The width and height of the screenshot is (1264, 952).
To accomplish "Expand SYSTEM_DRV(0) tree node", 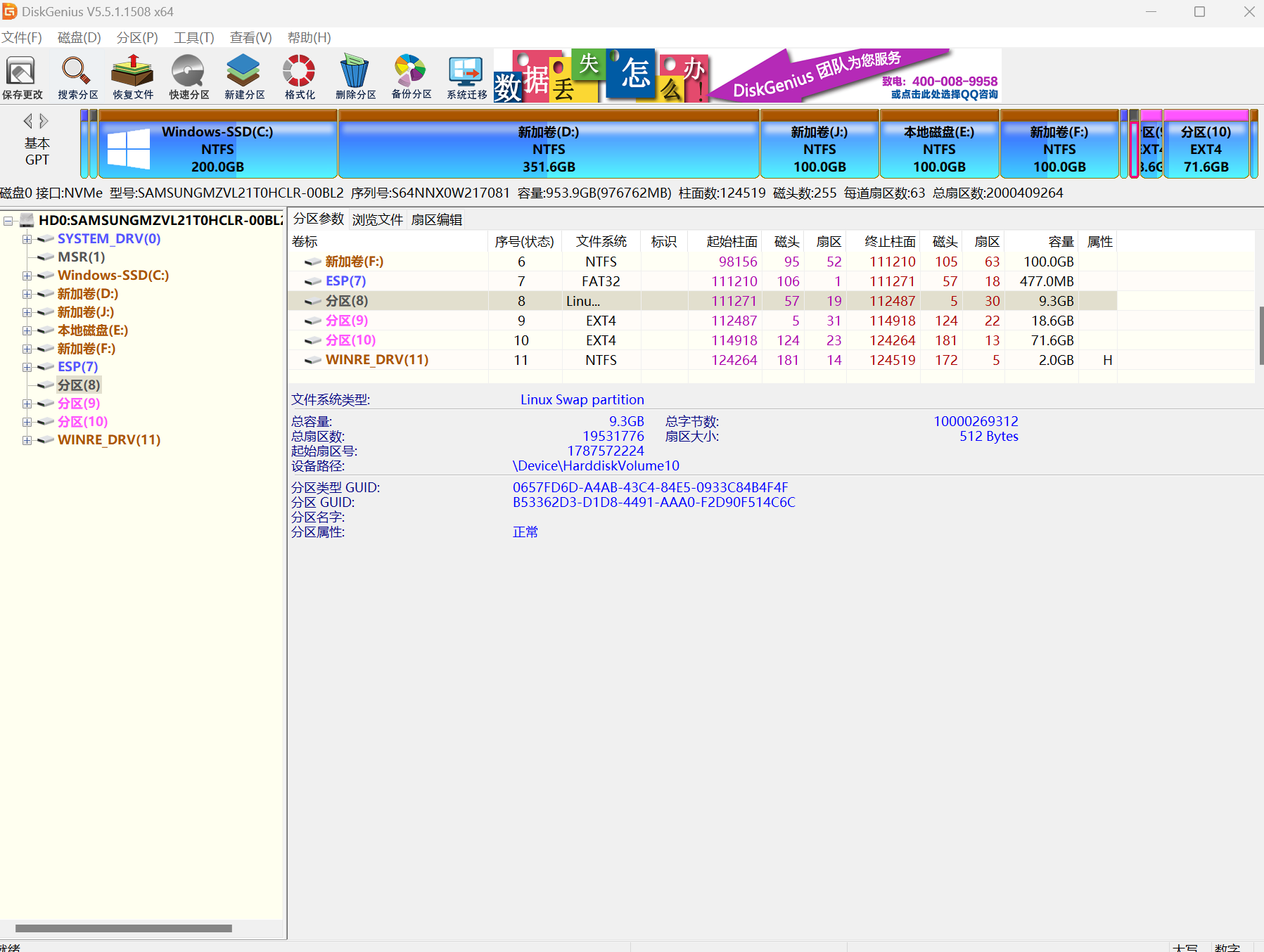I will click(27, 239).
